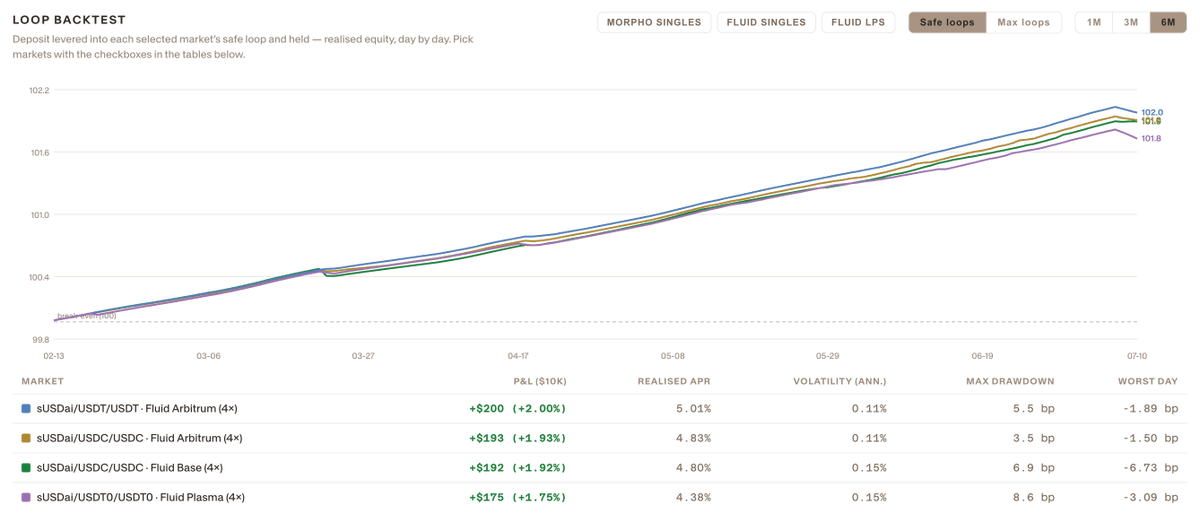Image resolution: width=1200 pixels, height=522 pixels.
Task: Select the sUSDai/USDT/USDT · Fluid Arbitrum (4×) row
Action: click(x=600, y=409)
